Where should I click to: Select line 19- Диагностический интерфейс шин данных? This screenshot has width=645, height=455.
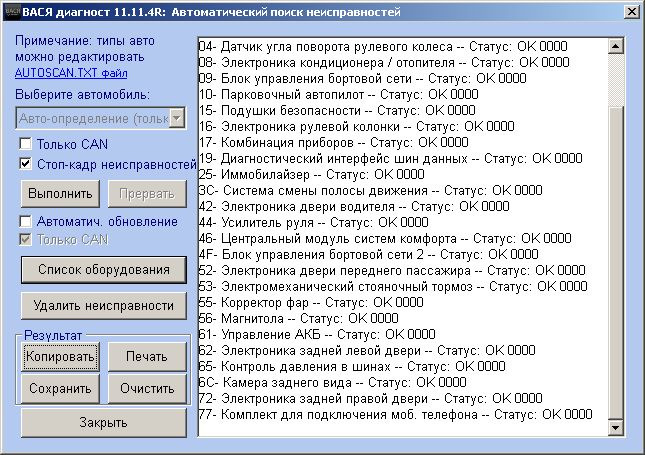pos(390,159)
